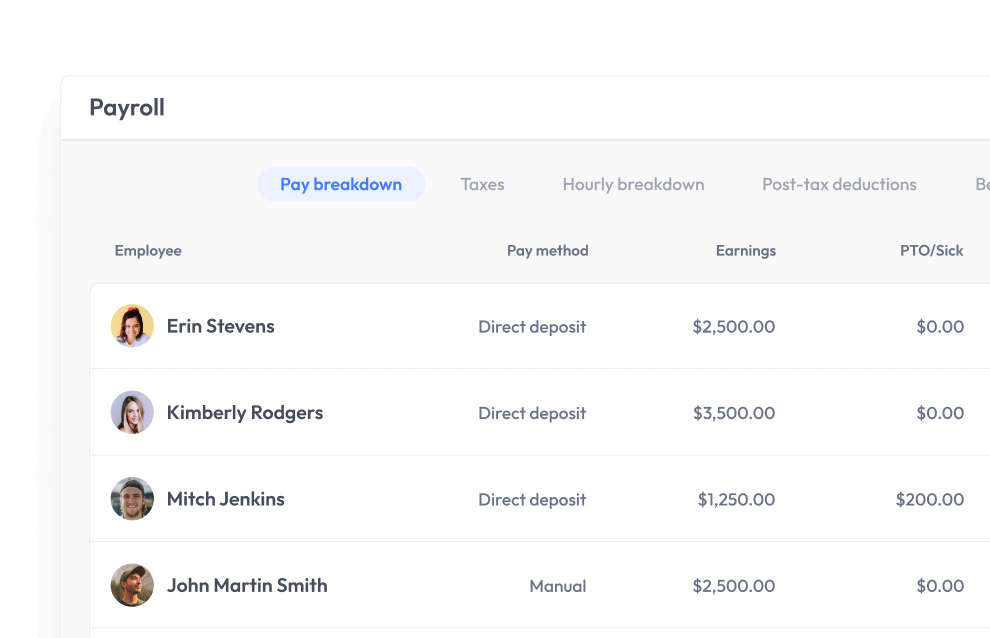Click Erin Stevens' $2,500.00 earnings value
The height and width of the screenshot is (638, 990).
[734, 326]
